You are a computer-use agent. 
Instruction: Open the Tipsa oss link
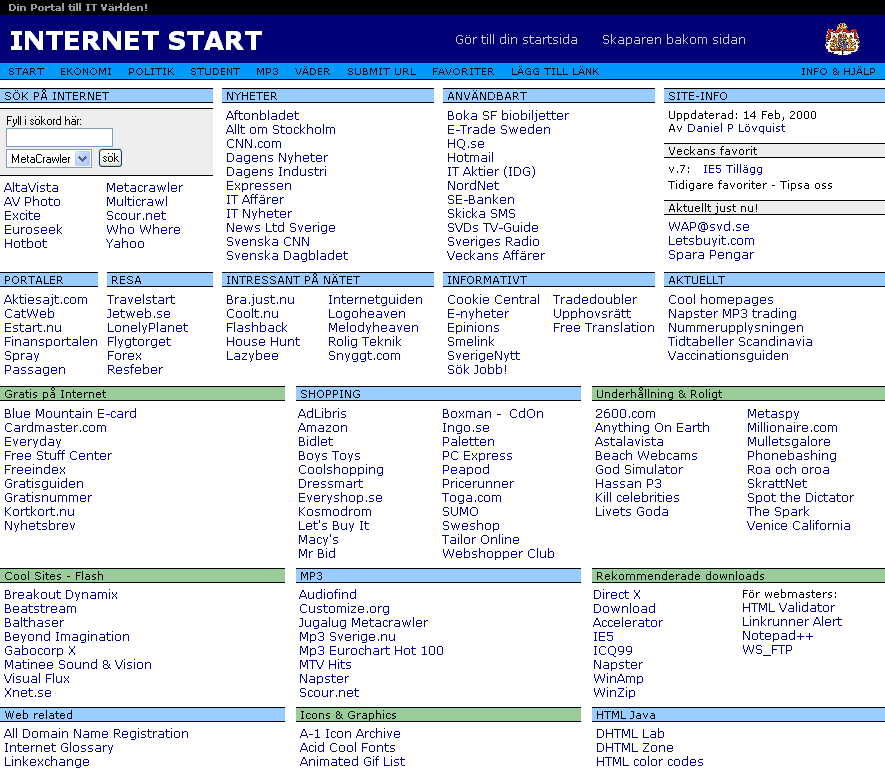click(x=807, y=185)
